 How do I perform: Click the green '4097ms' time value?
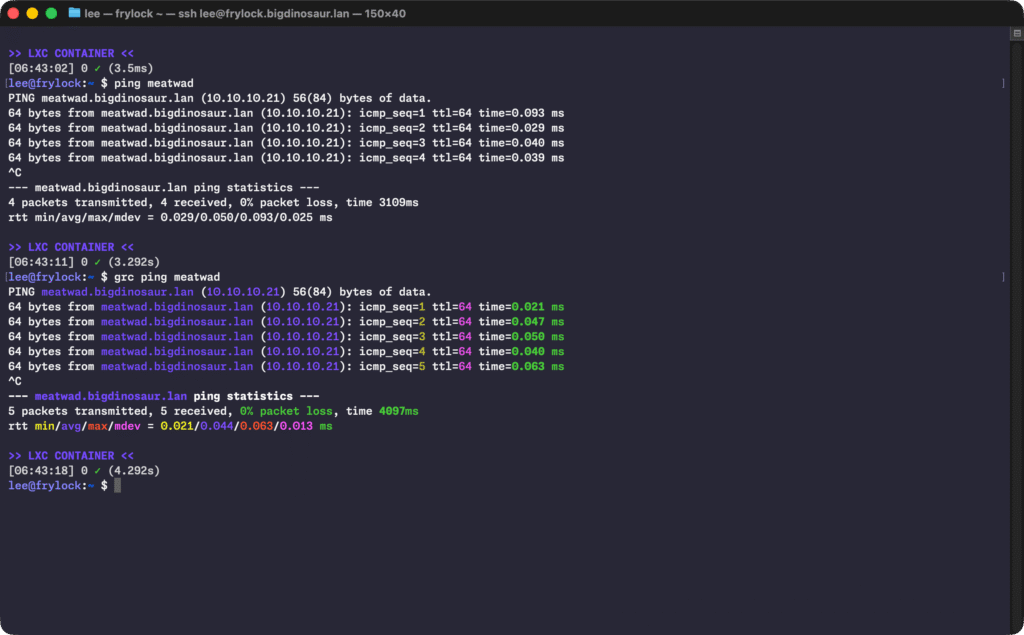click(x=398, y=412)
